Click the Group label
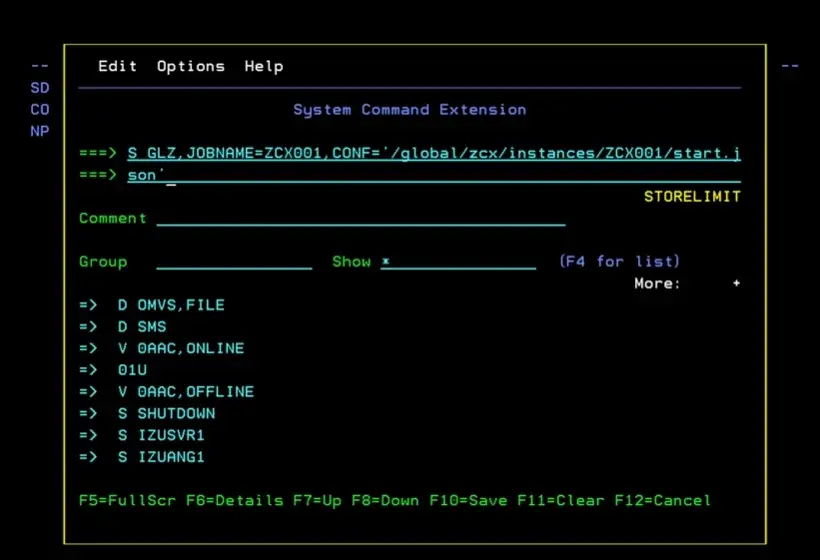 pyautogui.click(x=103, y=262)
